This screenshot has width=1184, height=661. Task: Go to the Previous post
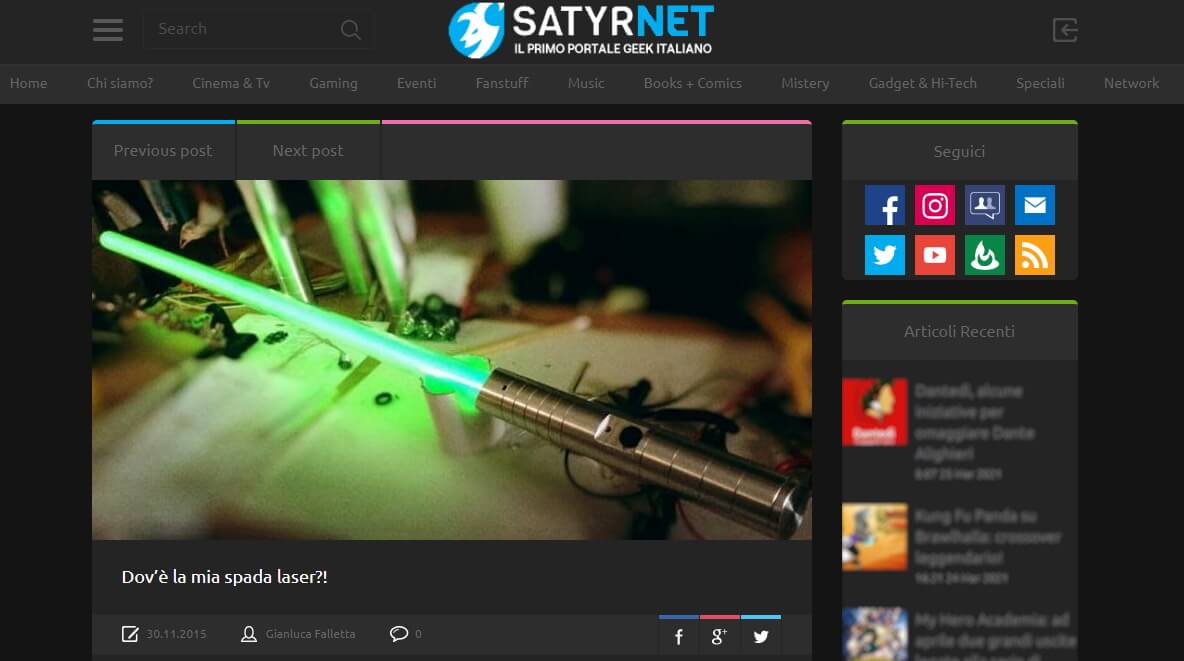[x=163, y=151]
